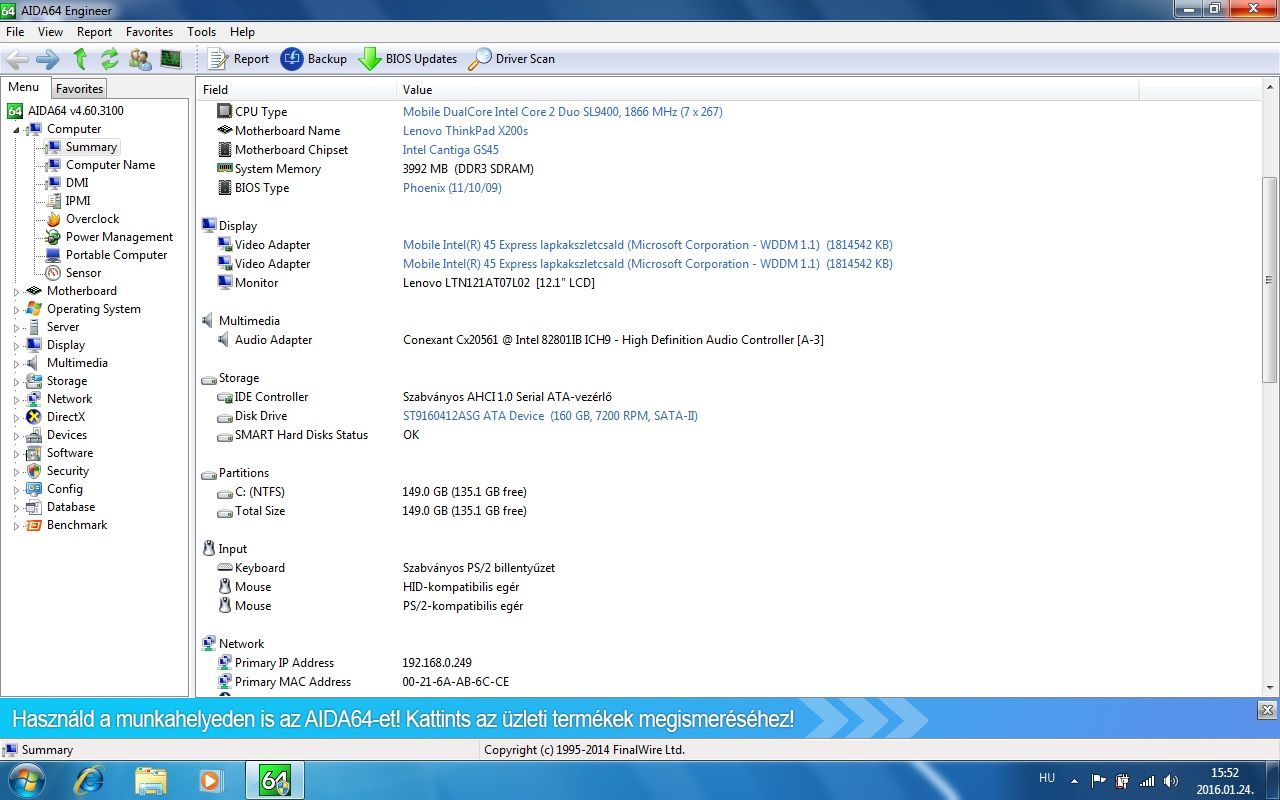Click the Summary tree item icon
Viewport: 1280px width, 800px height.
[x=53, y=147]
